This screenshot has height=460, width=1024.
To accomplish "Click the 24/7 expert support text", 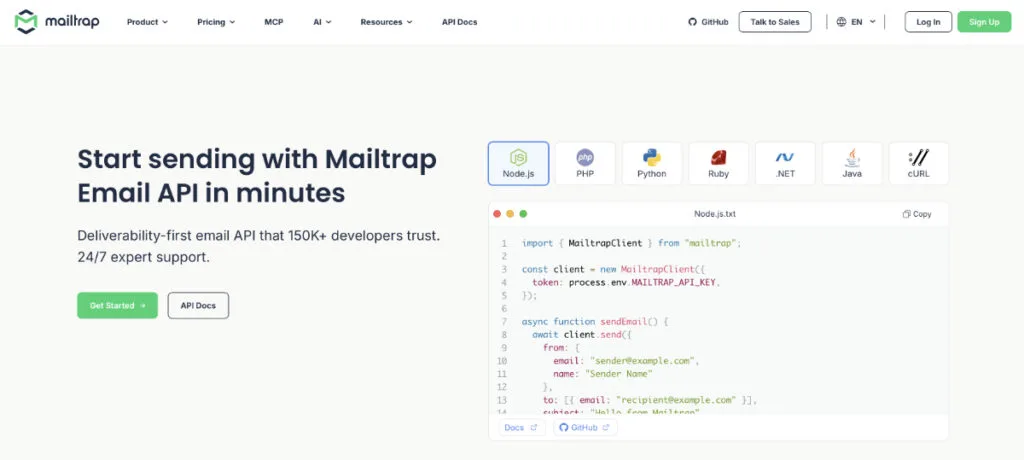I will 144,257.
